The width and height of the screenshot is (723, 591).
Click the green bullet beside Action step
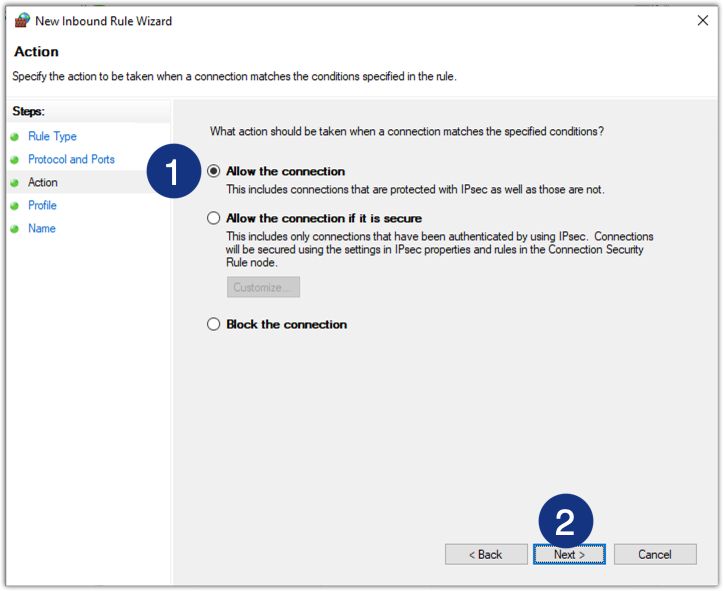pos(15,183)
